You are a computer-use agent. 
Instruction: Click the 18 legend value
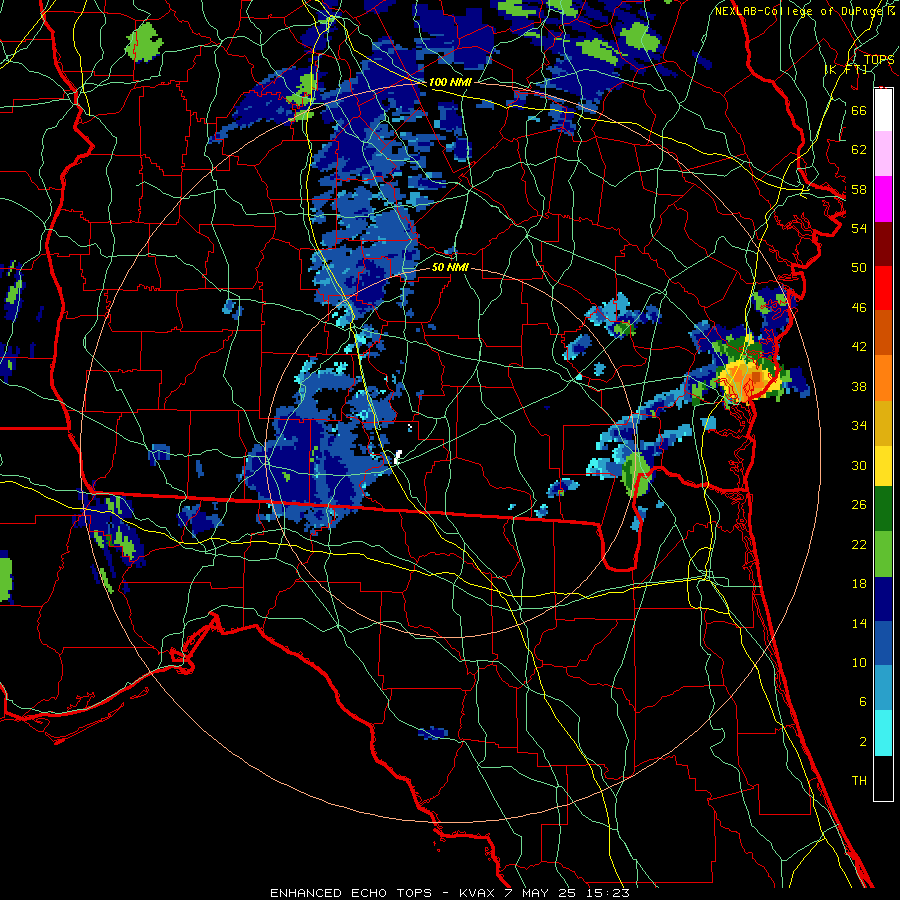[x=859, y=584]
